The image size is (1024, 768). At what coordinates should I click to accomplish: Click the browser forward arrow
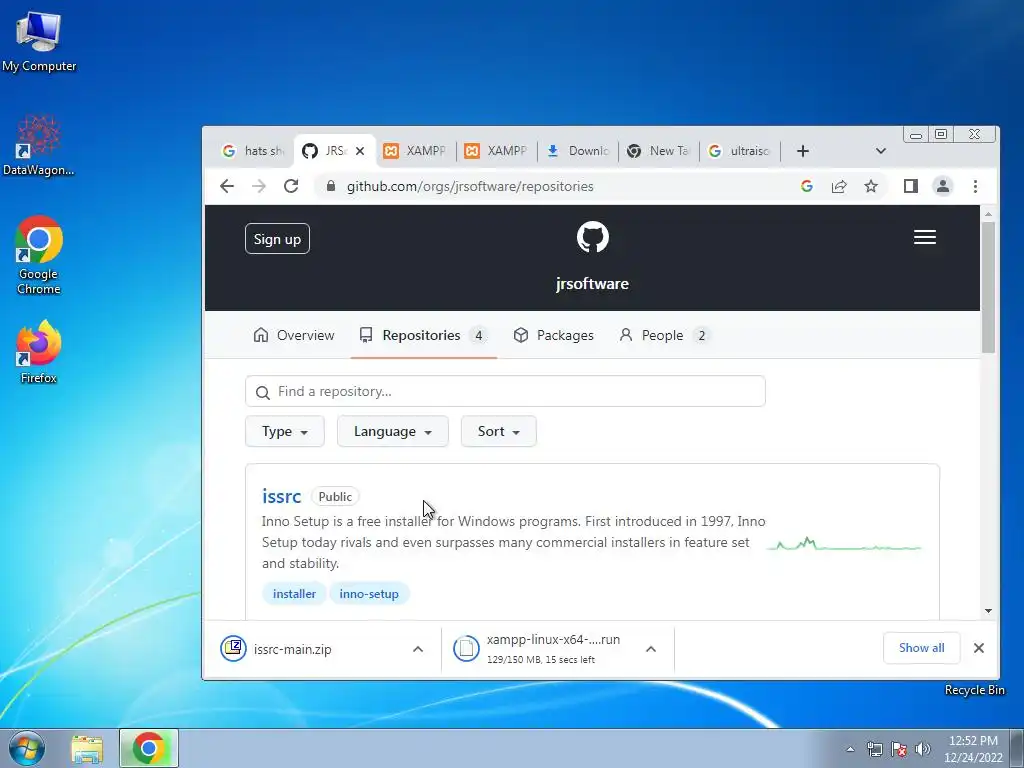tap(259, 186)
